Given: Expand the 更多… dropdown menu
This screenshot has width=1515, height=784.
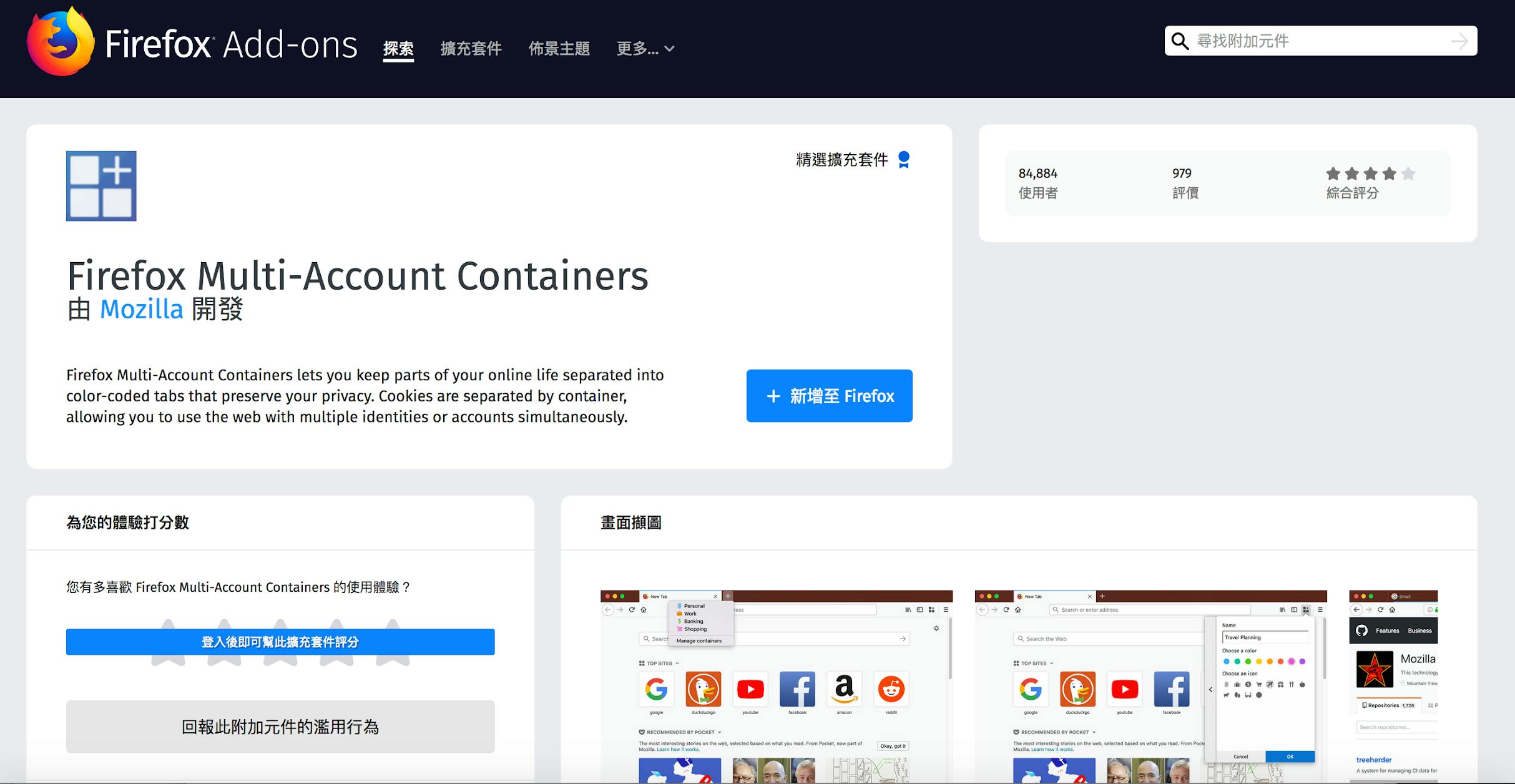Looking at the screenshot, I should [x=645, y=48].
